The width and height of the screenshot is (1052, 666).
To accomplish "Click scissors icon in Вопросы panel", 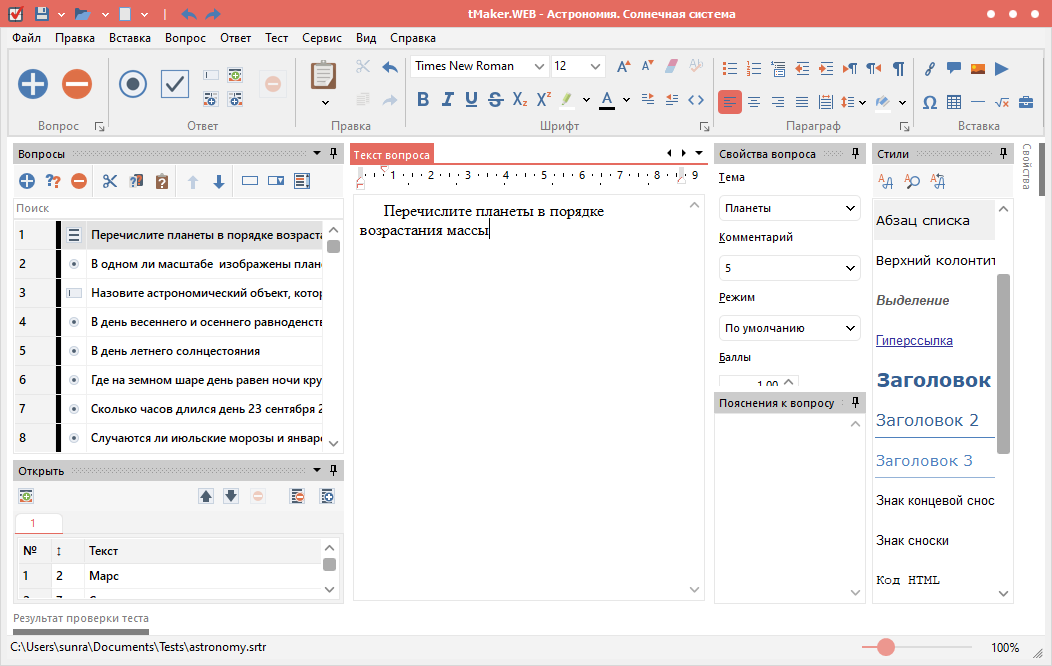I will (110, 181).
